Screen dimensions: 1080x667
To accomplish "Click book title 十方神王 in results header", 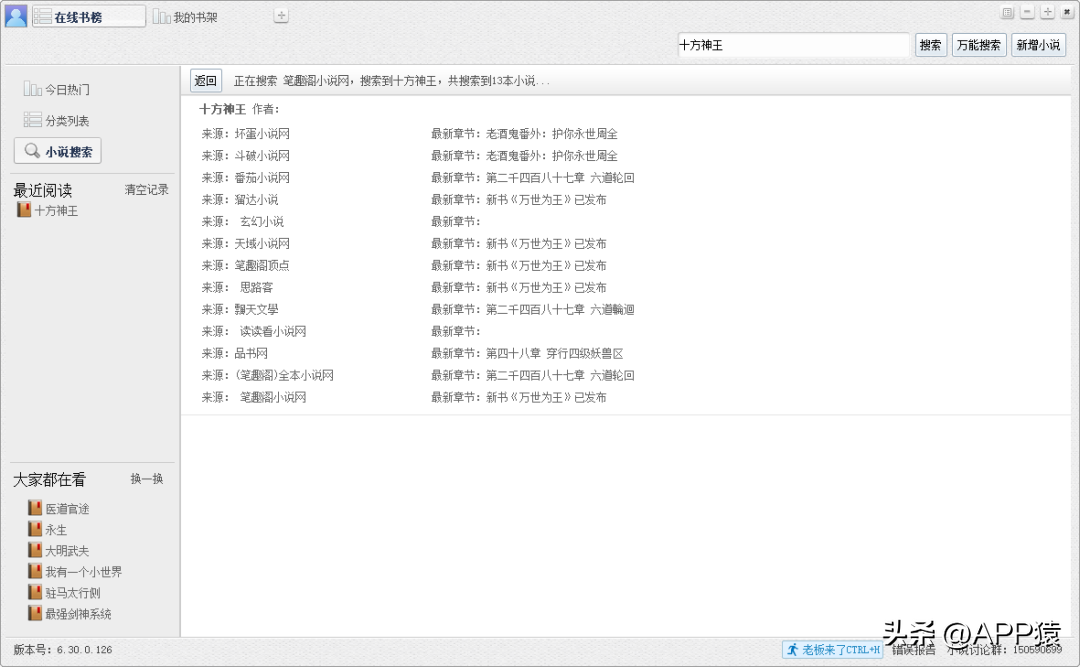I will click(x=222, y=109).
